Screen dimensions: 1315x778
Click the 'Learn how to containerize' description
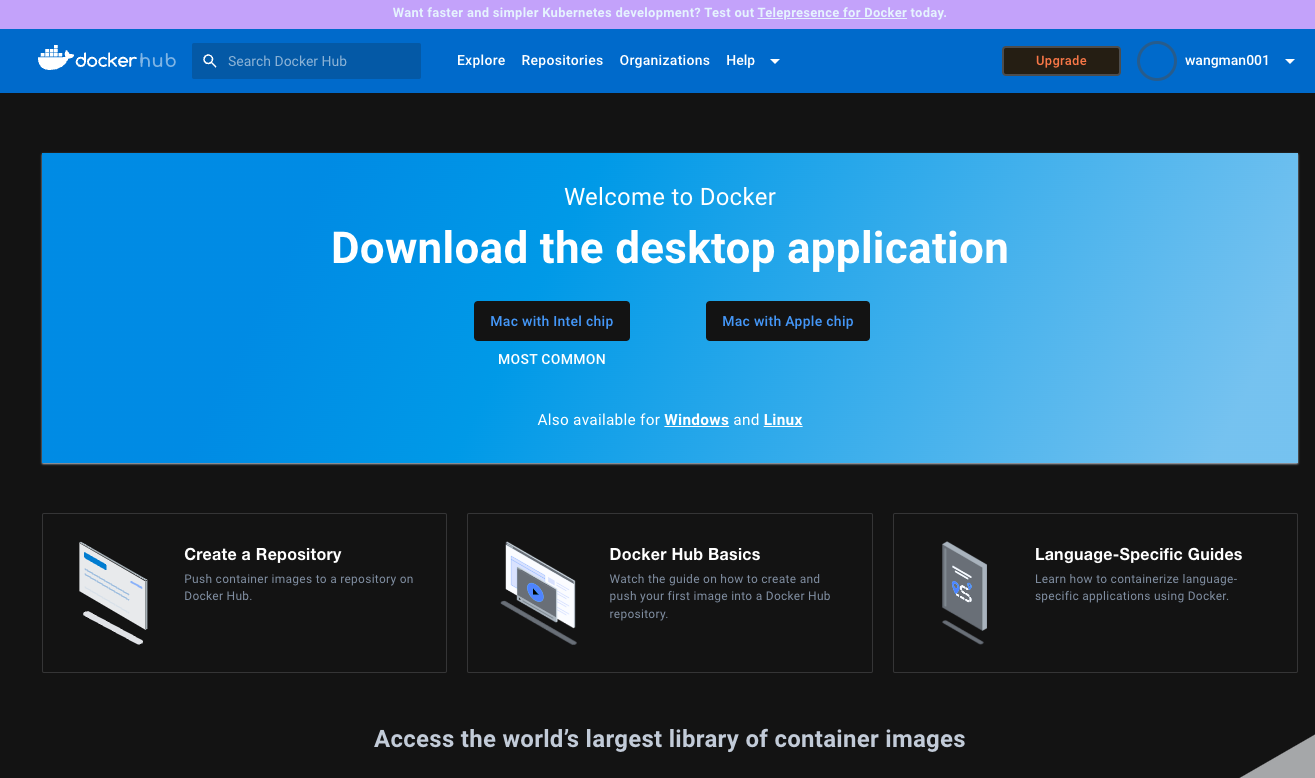[x=1136, y=587]
